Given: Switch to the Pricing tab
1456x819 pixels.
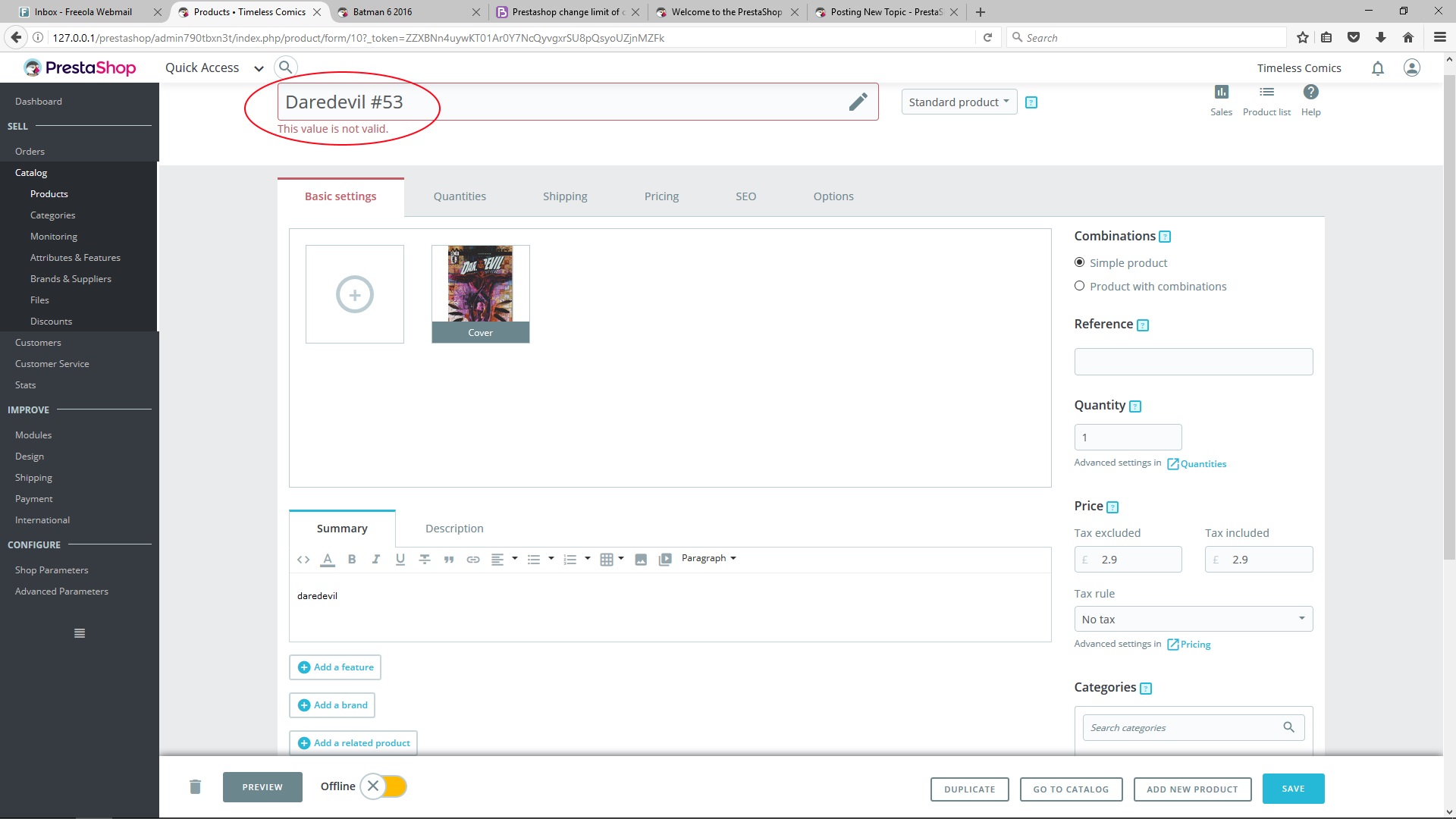Looking at the screenshot, I should 661,196.
